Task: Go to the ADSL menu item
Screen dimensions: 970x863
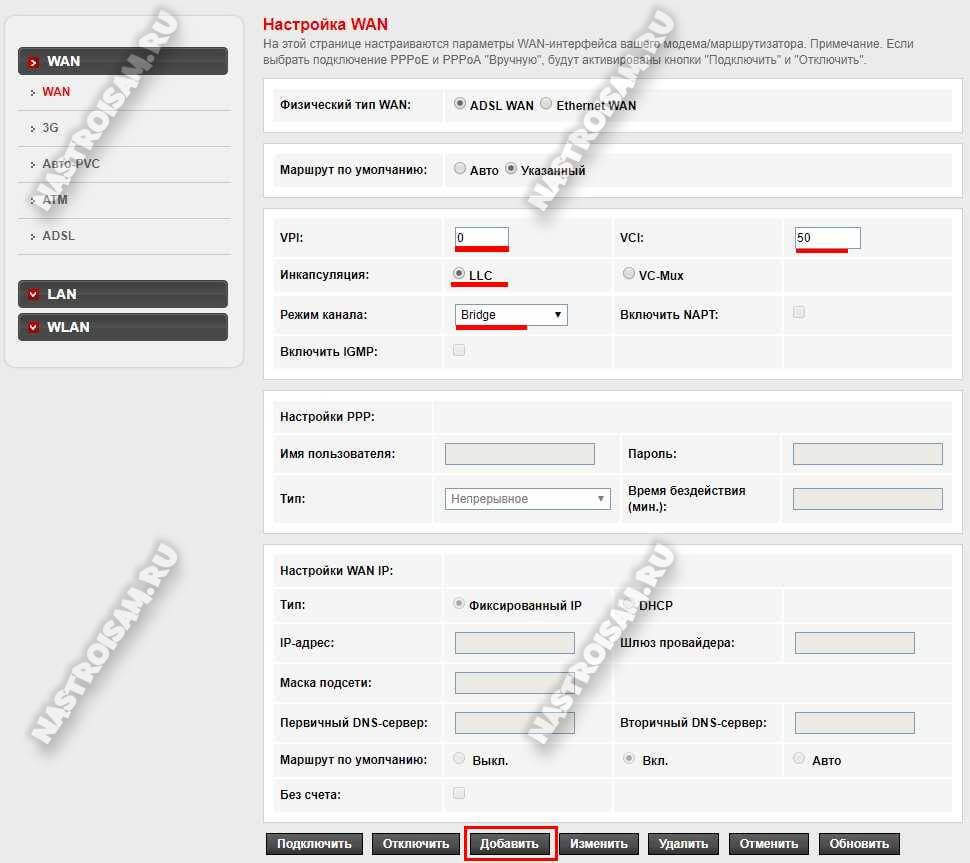Action: (x=58, y=236)
